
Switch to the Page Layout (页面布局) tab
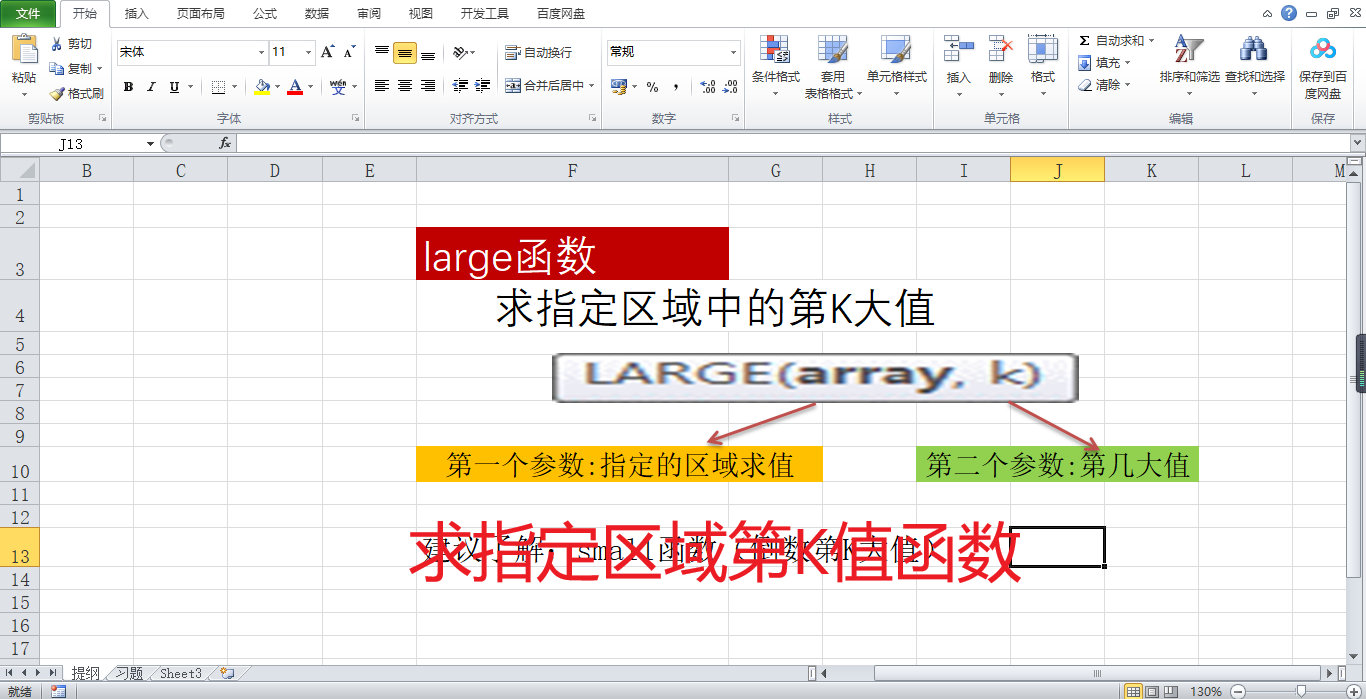(201, 14)
